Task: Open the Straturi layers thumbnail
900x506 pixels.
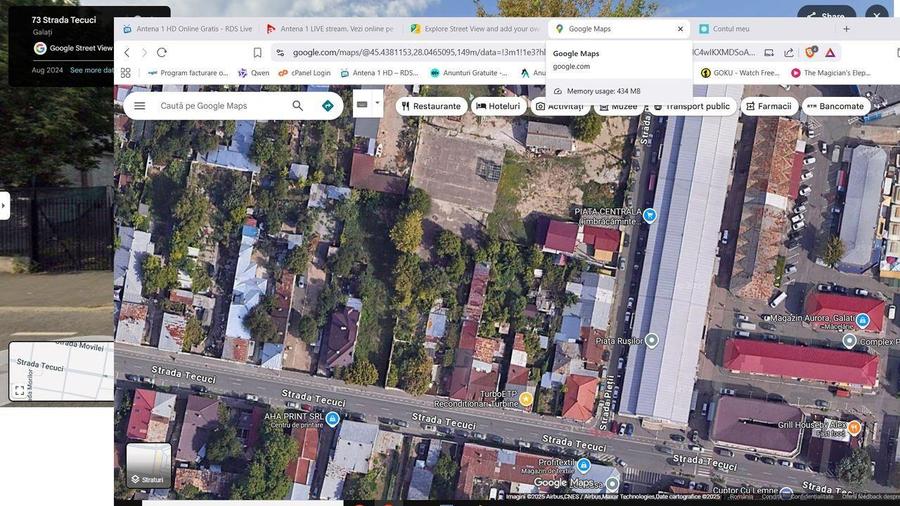Action: point(148,465)
